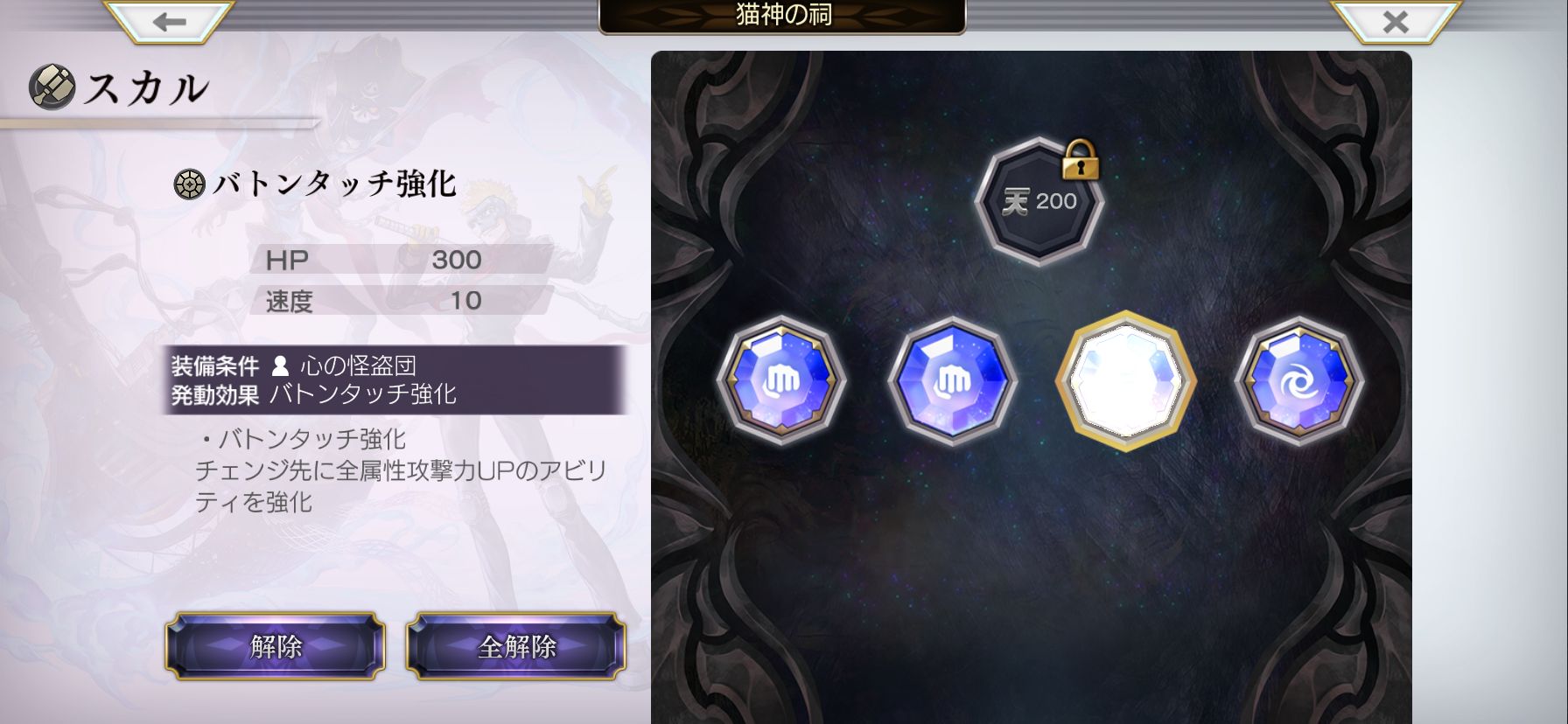Click the 速度 10 stat row

point(401,301)
